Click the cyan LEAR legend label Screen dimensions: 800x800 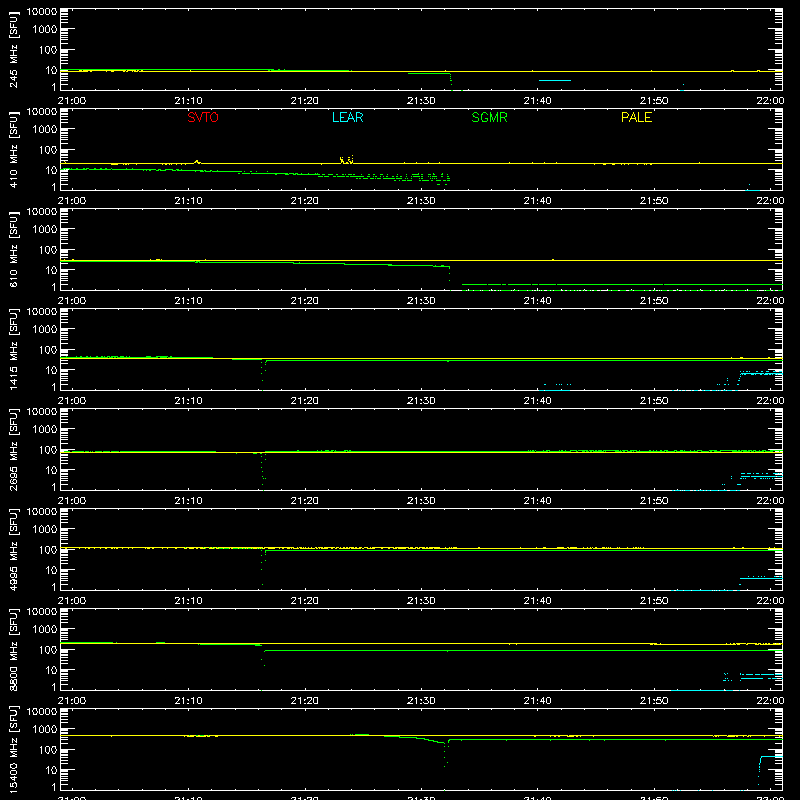[347, 117]
